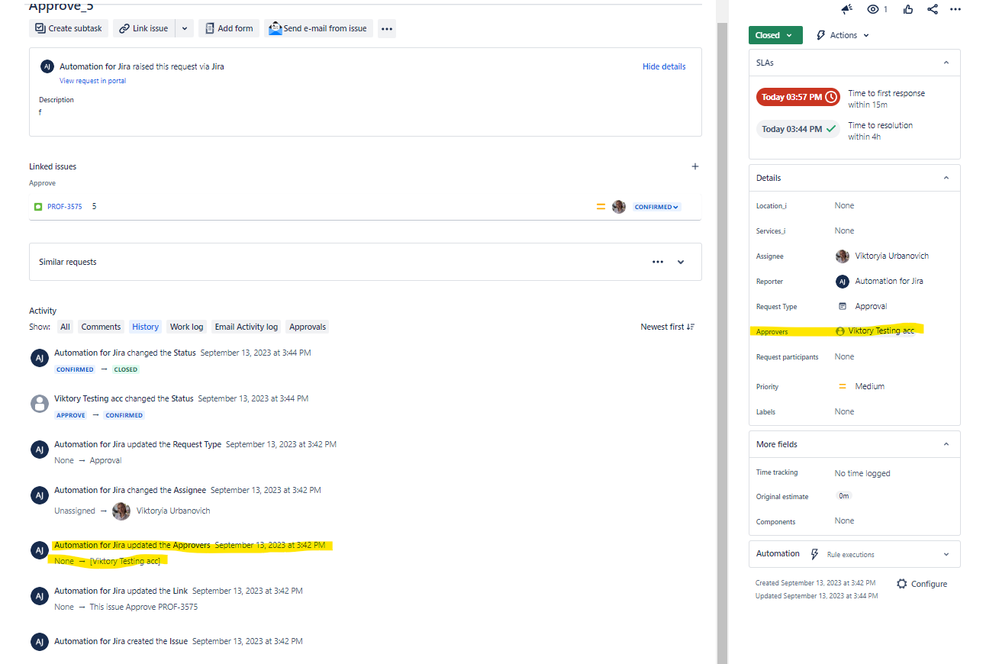
Task: Toggle Newest first sort order
Action: click(667, 327)
